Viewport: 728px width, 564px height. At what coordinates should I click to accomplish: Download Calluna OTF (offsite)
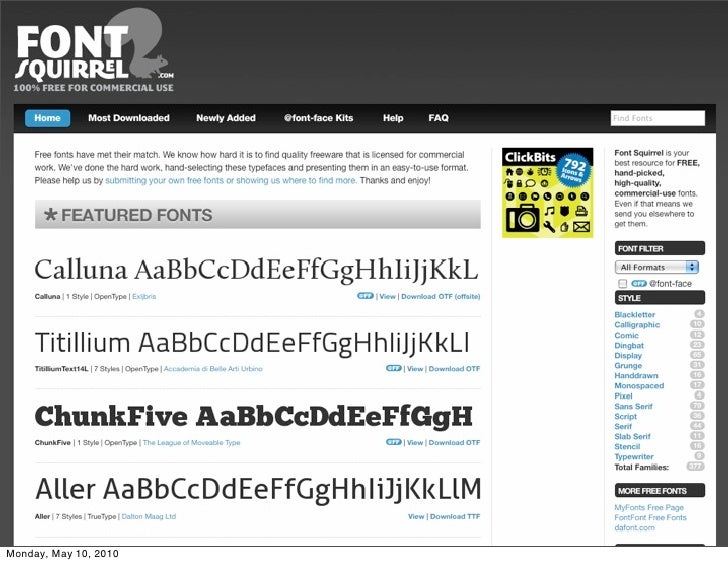click(x=441, y=296)
